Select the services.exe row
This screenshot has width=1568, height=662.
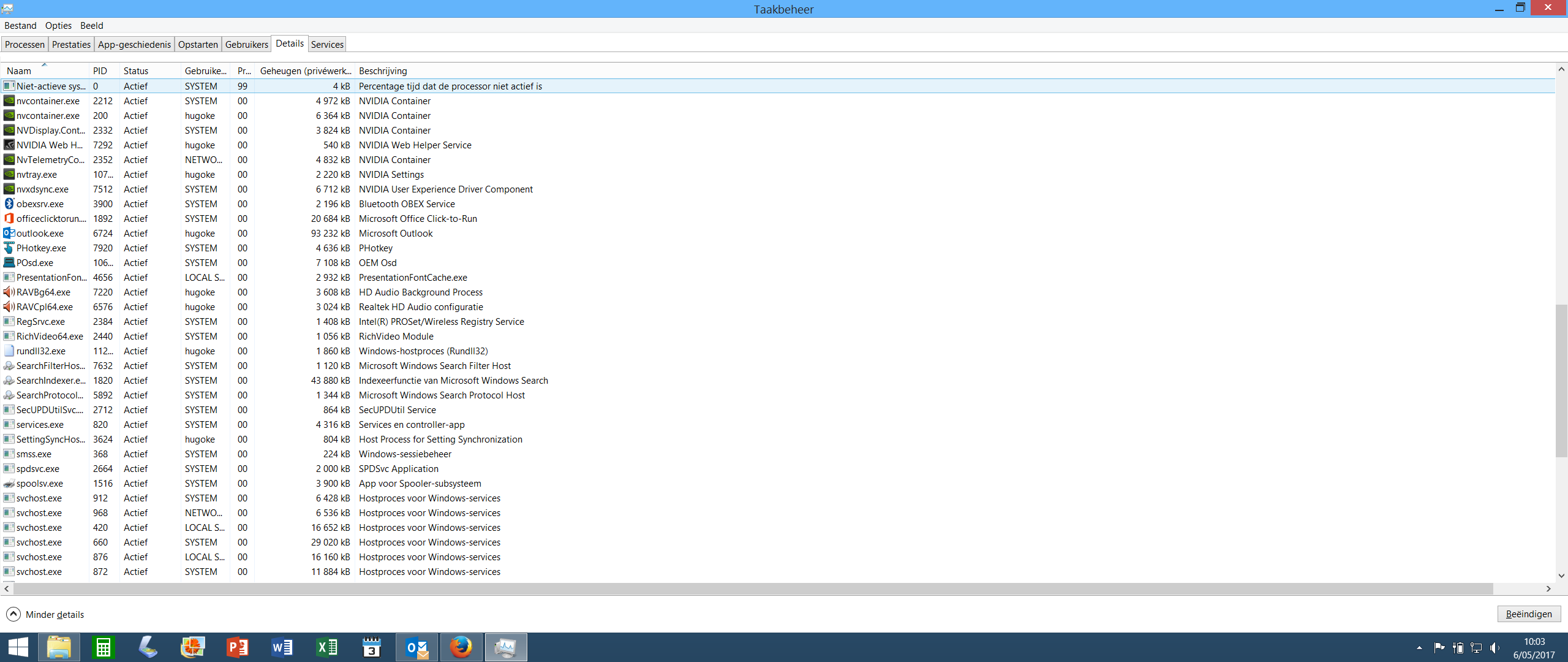[778, 424]
